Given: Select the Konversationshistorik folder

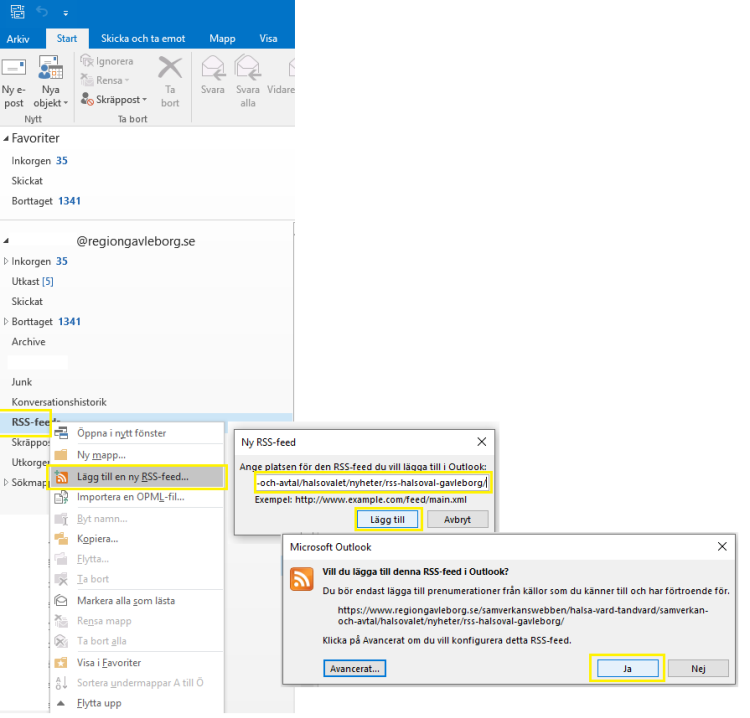Looking at the screenshot, I should click(59, 402).
